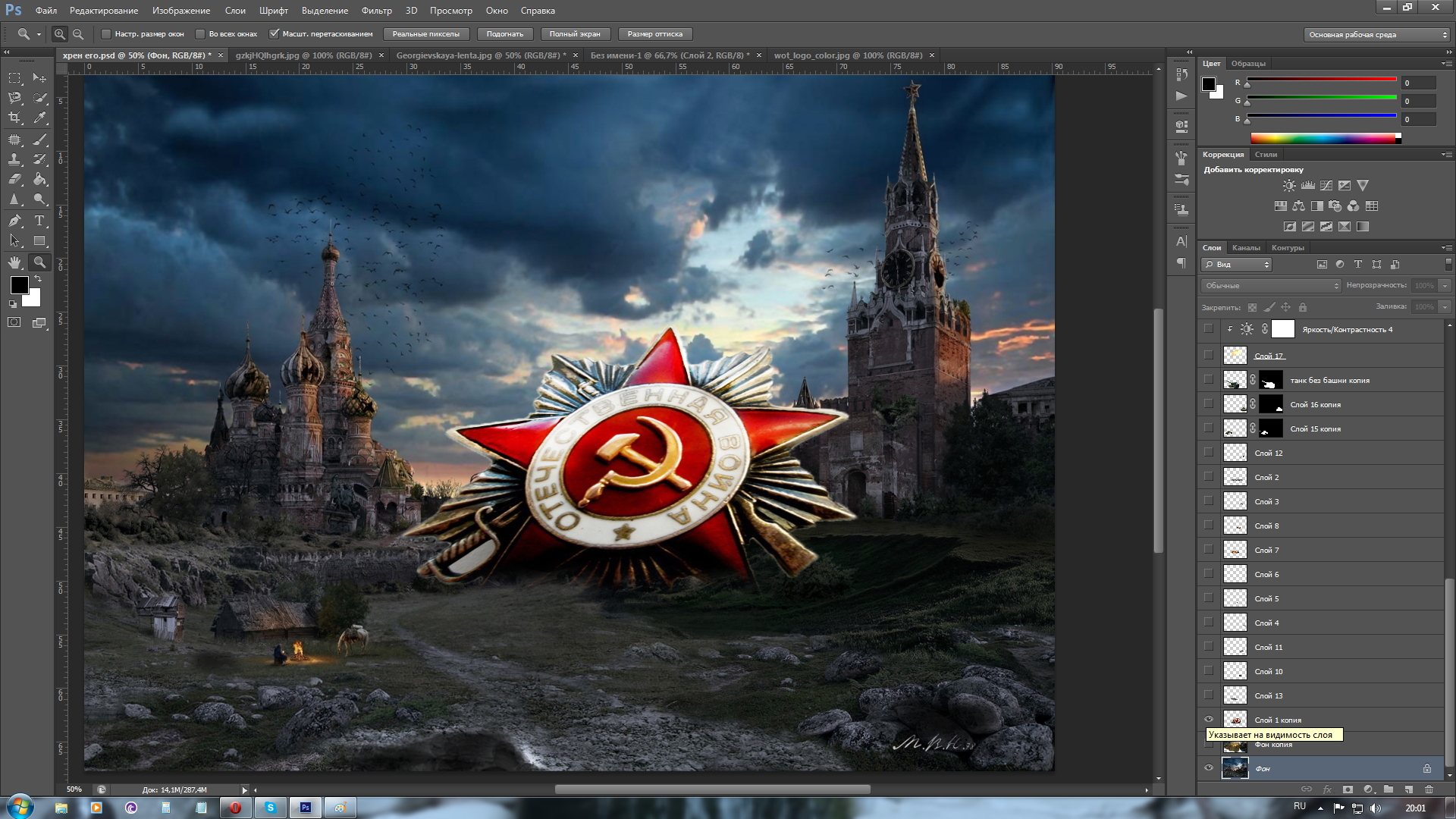This screenshot has width=1456, height=819.
Task: Open the Изображение menu
Action: point(181,11)
